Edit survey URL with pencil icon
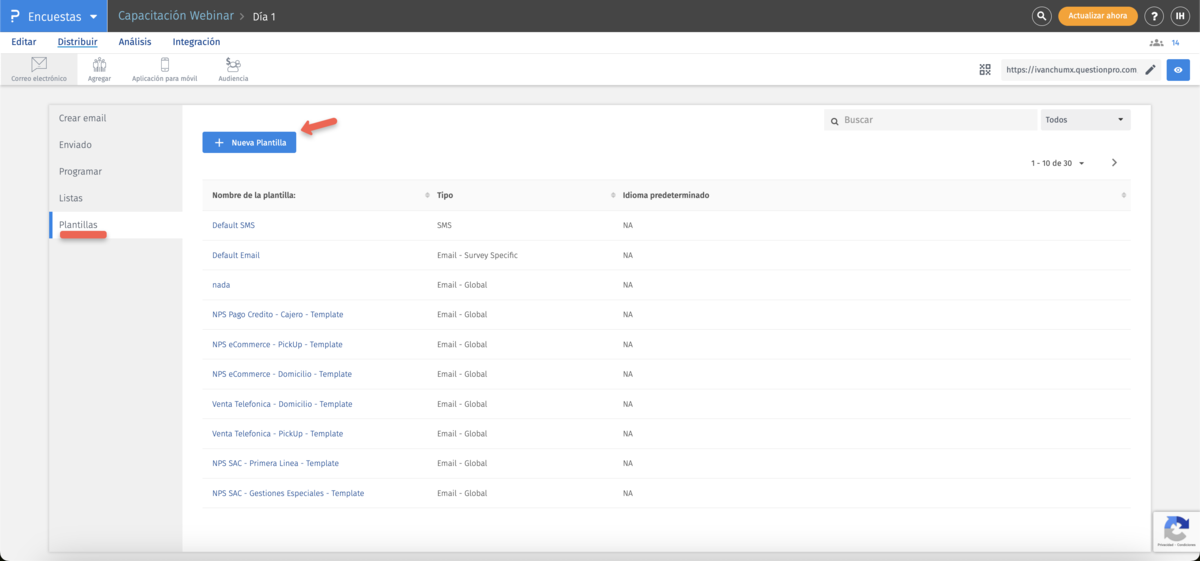 [1150, 70]
